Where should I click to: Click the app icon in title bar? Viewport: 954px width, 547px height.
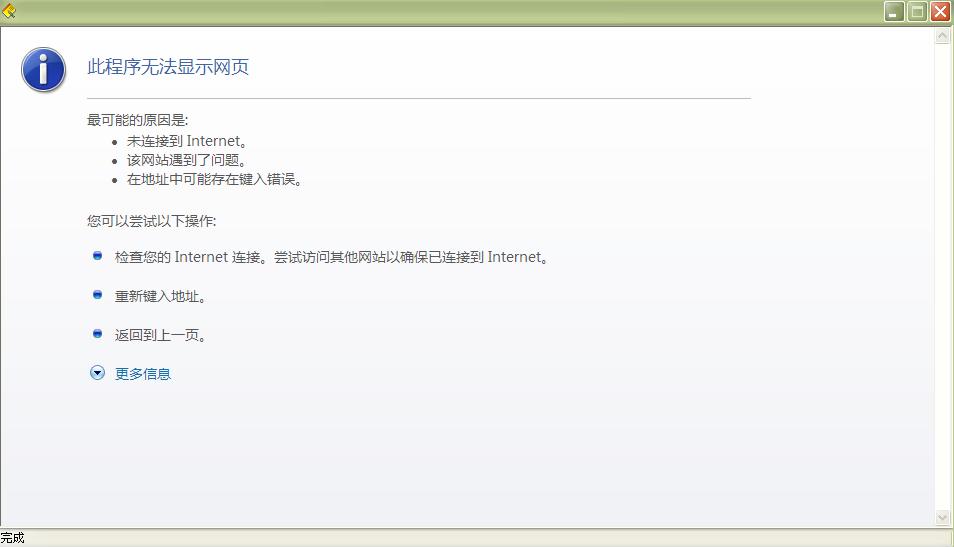click(x=9, y=10)
